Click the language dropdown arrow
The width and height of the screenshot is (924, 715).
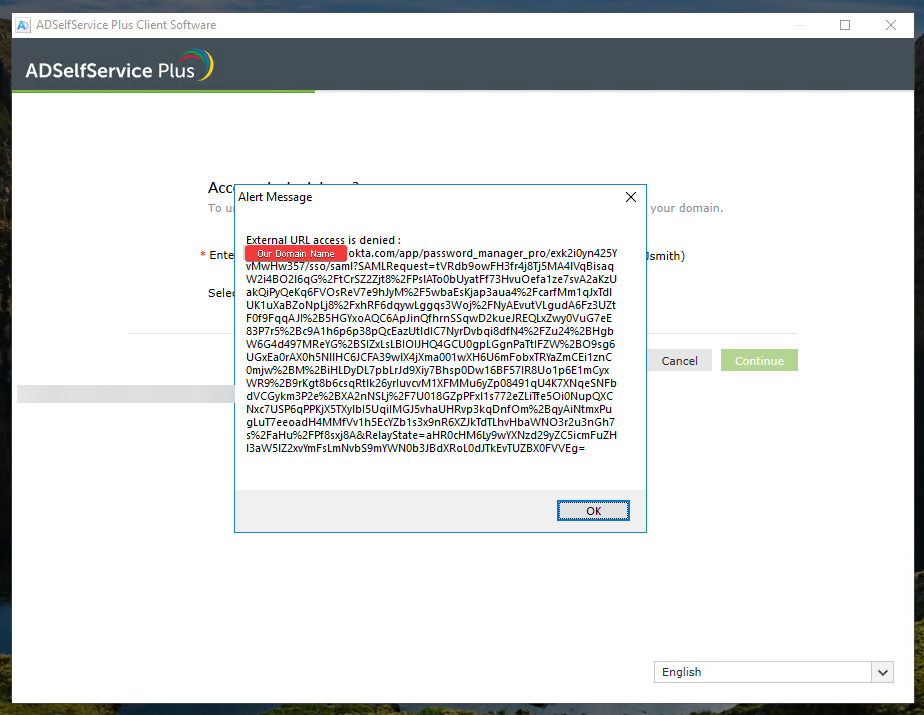882,672
